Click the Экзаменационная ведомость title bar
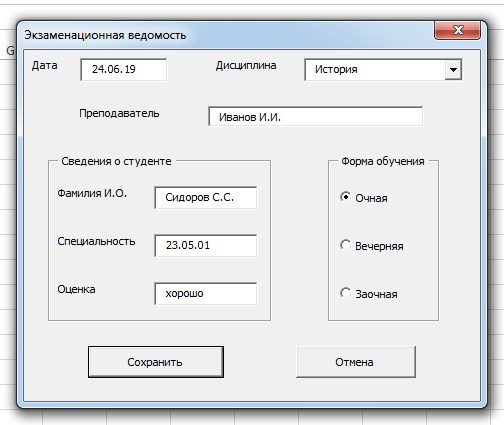 [x=227, y=35]
